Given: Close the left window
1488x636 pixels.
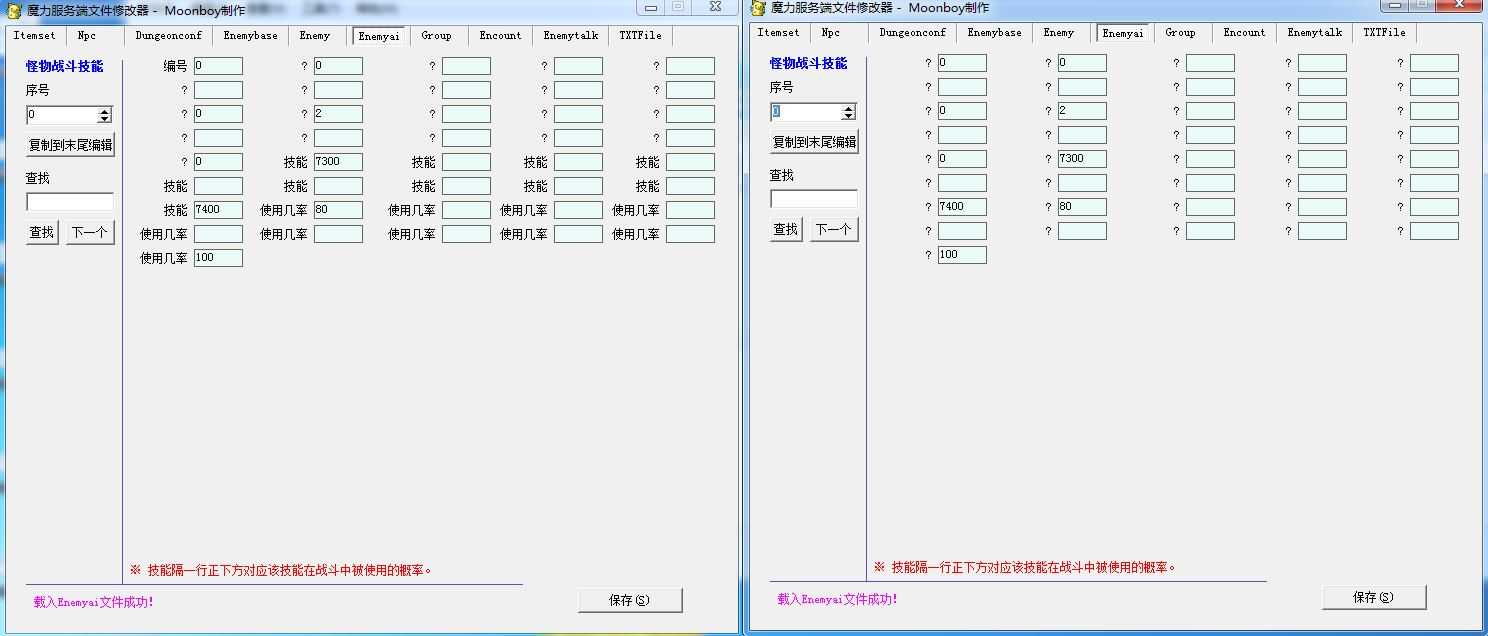Looking at the screenshot, I should click(716, 7).
